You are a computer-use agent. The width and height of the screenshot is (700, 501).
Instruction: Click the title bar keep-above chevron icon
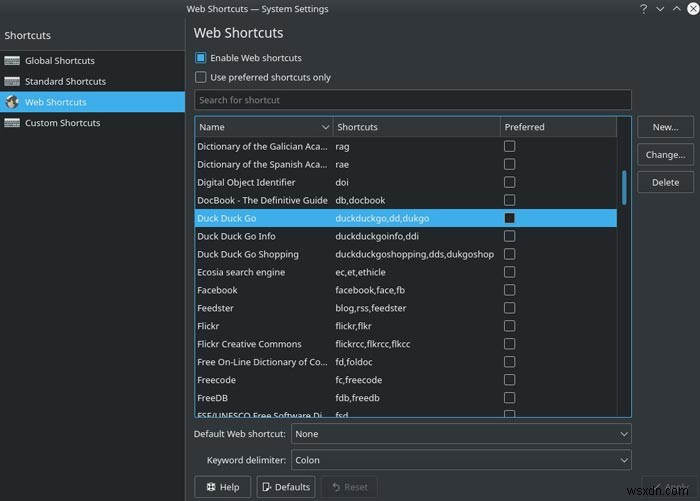point(676,9)
